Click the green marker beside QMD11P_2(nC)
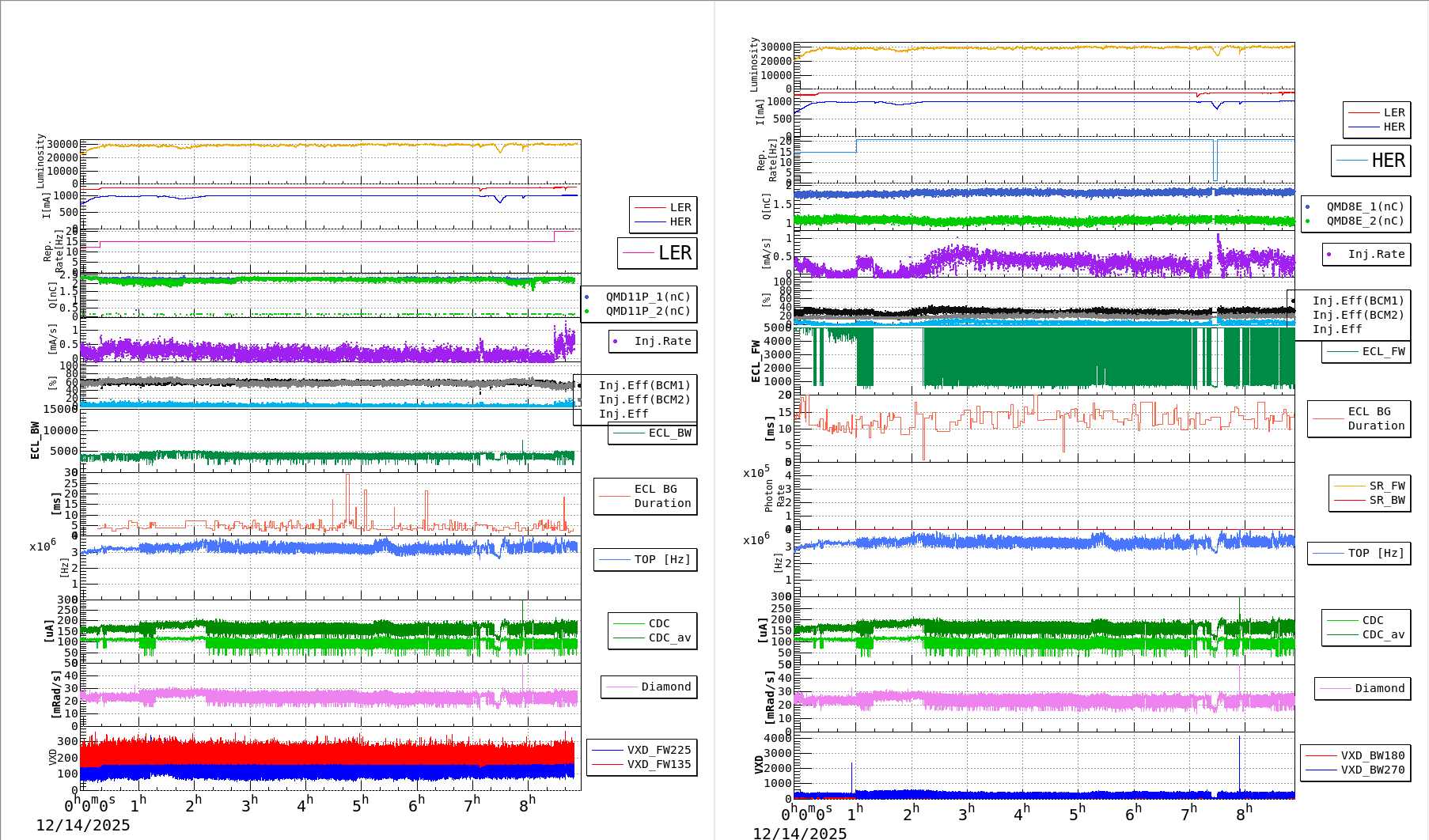The height and width of the screenshot is (840, 1429). [x=586, y=311]
